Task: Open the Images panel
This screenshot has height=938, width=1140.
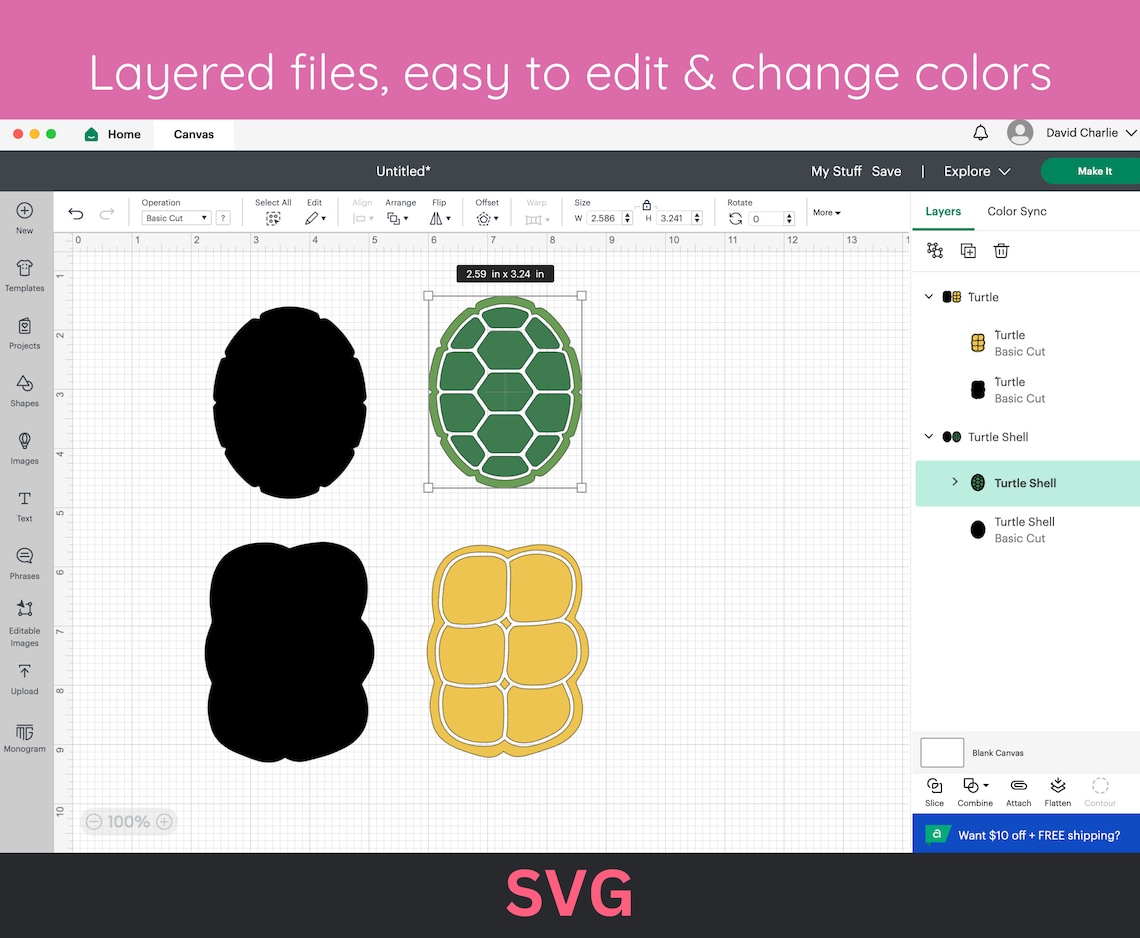Action: click(x=24, y=448)
